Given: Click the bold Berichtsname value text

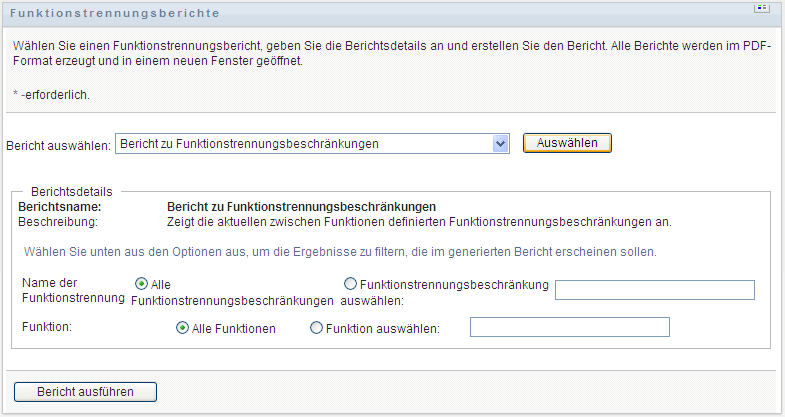Looking at the screenshot, I should tap(301, 207).
